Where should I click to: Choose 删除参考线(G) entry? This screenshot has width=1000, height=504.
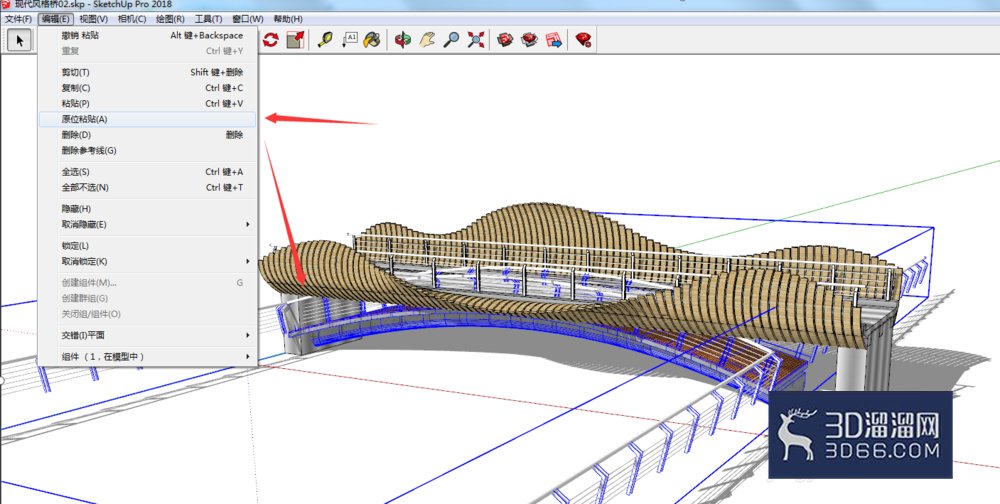pos(148,151)
